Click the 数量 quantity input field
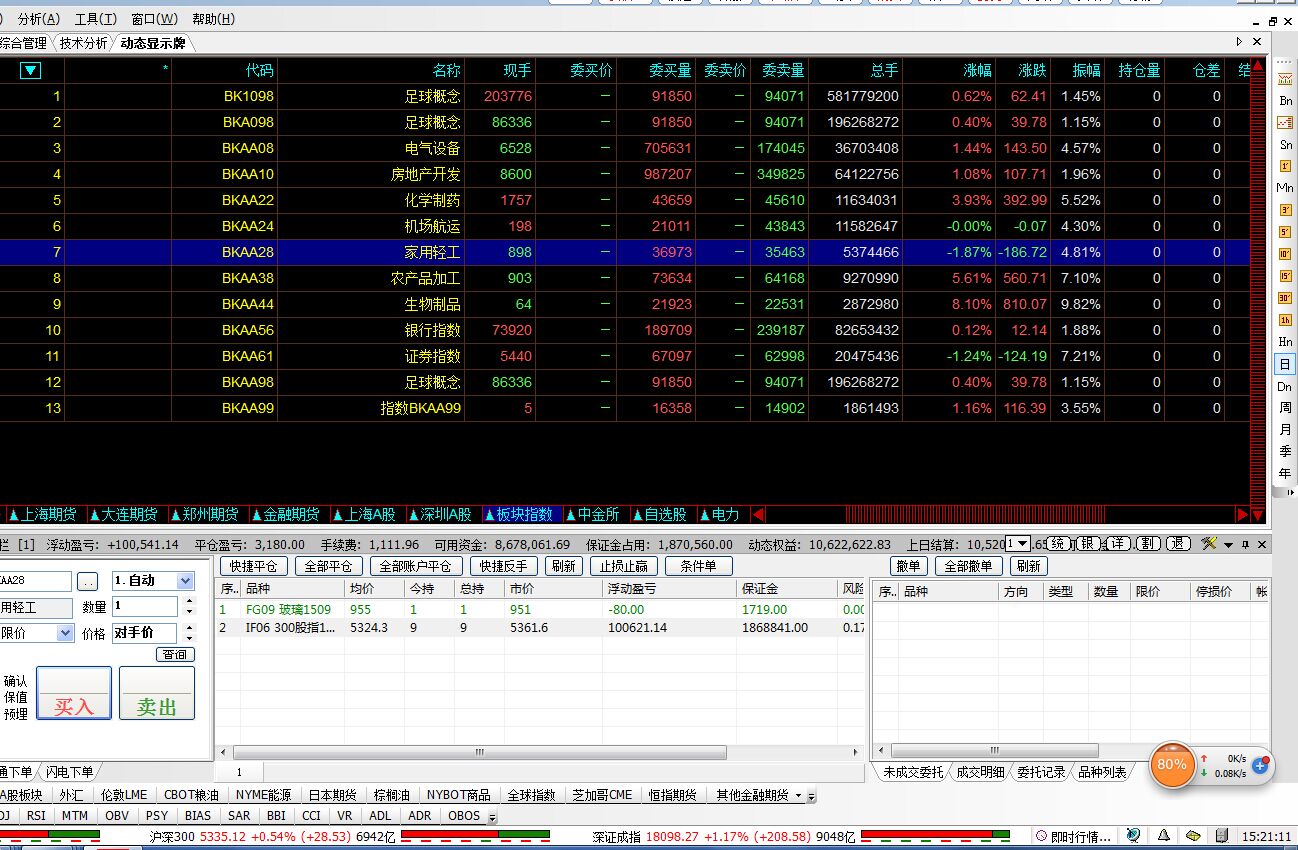Viewport: 1298px width, 850px height. coord(144,606)
